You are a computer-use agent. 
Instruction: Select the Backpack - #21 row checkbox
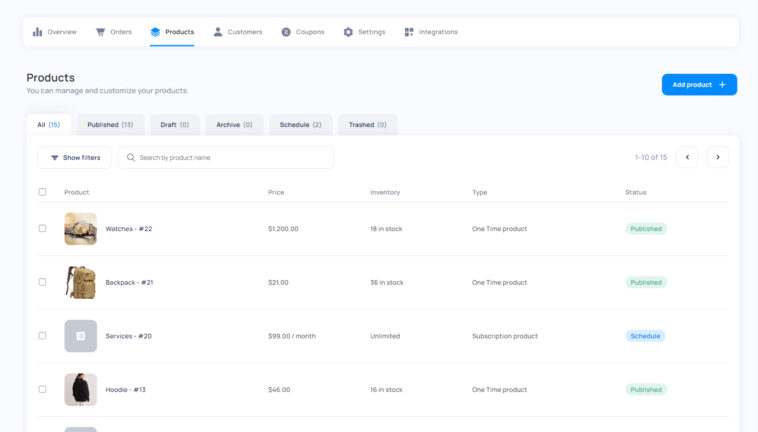[x=43, y=282]
